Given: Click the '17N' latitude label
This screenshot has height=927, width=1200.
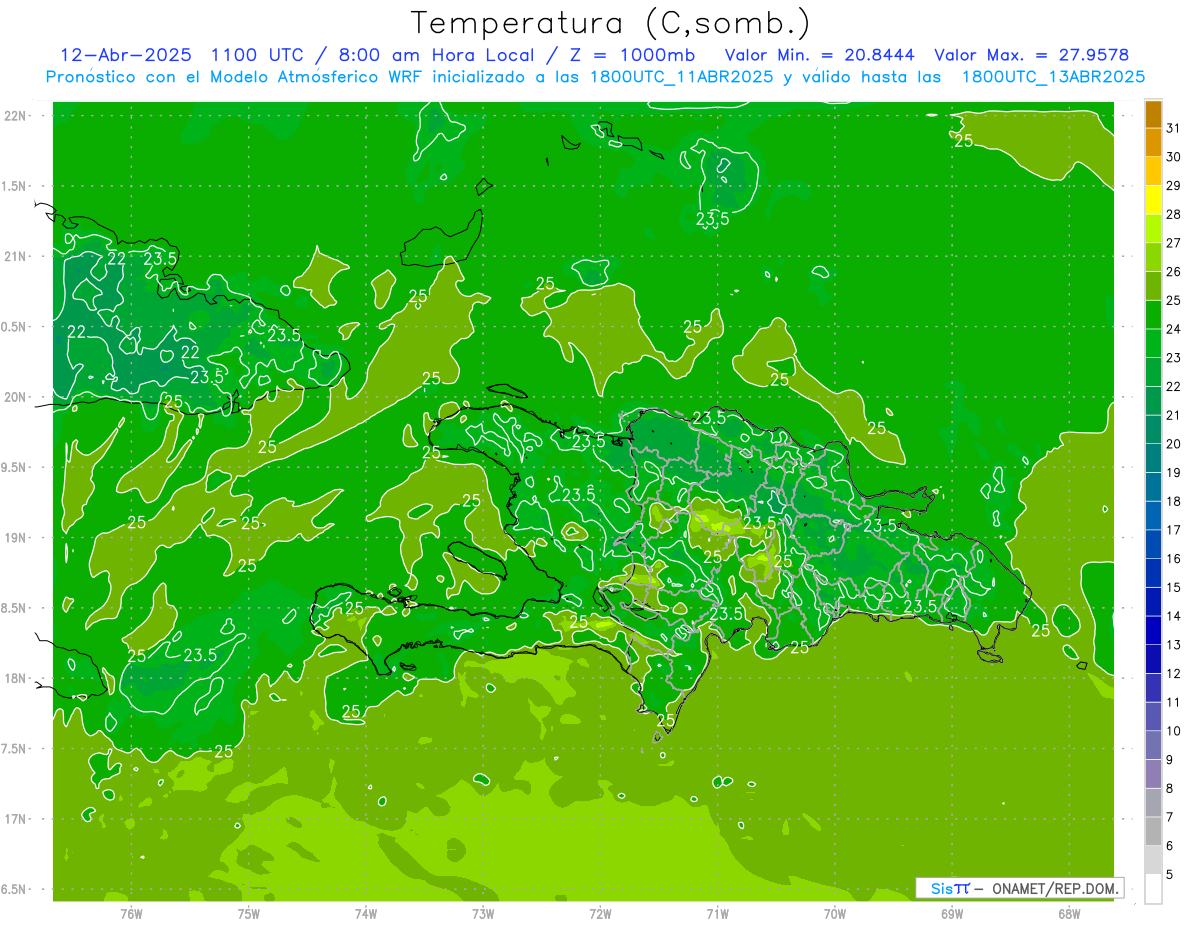Looking at the screenshot, I should click(x=15, y=819).
